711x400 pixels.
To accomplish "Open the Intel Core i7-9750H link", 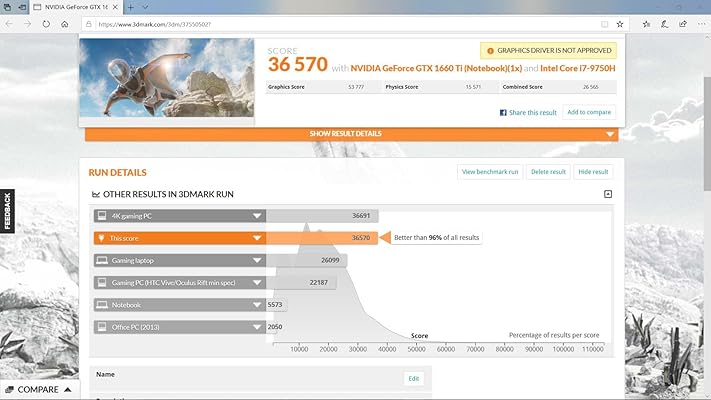I will [x=578, y=68].
